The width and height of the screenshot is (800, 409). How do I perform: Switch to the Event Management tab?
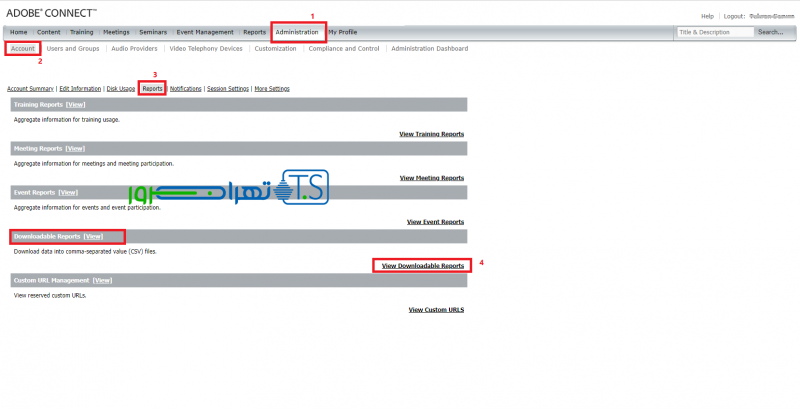click(x=205, y=32)
